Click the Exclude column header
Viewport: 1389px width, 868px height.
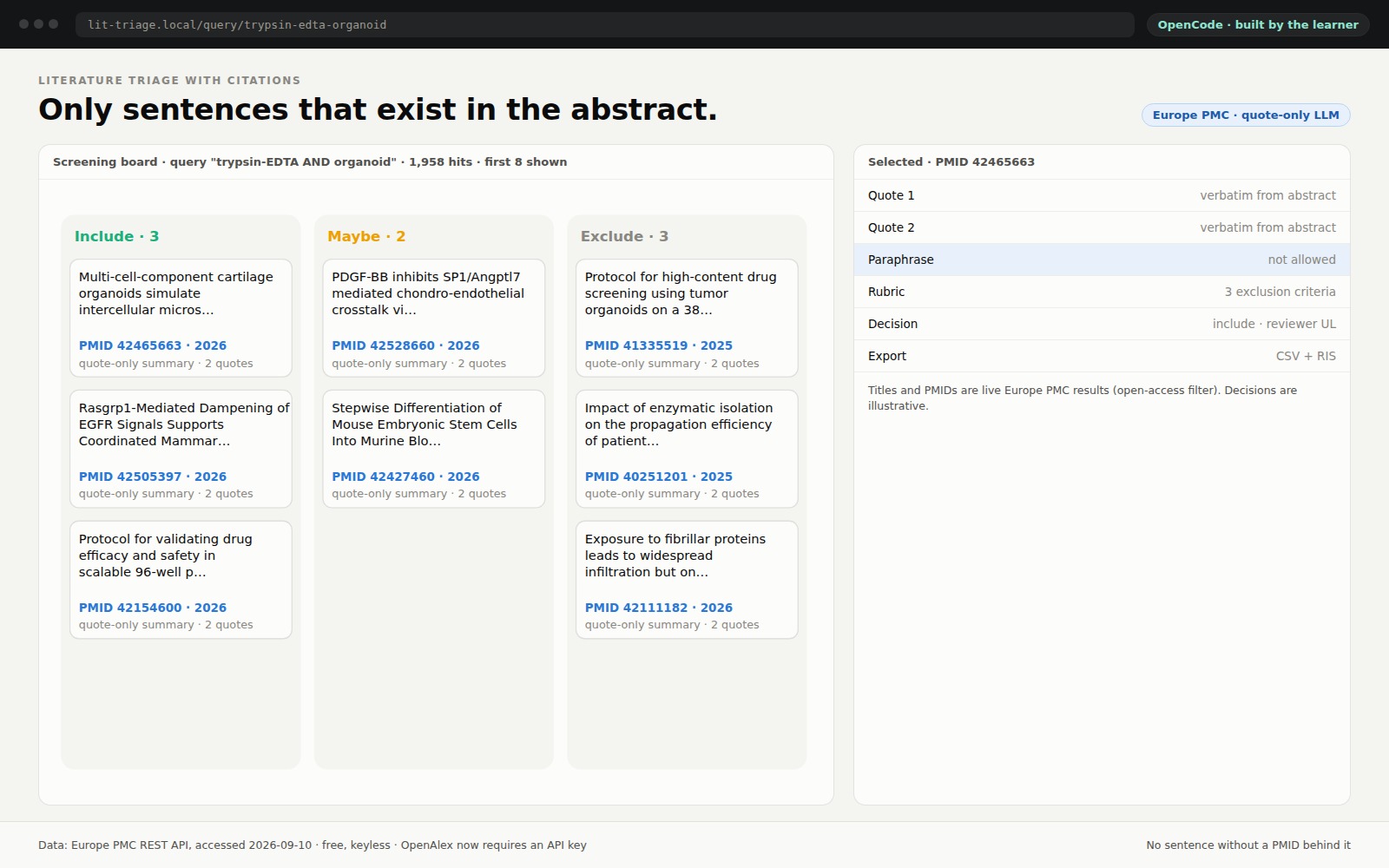pyautogui.click(x=624, y=236)
